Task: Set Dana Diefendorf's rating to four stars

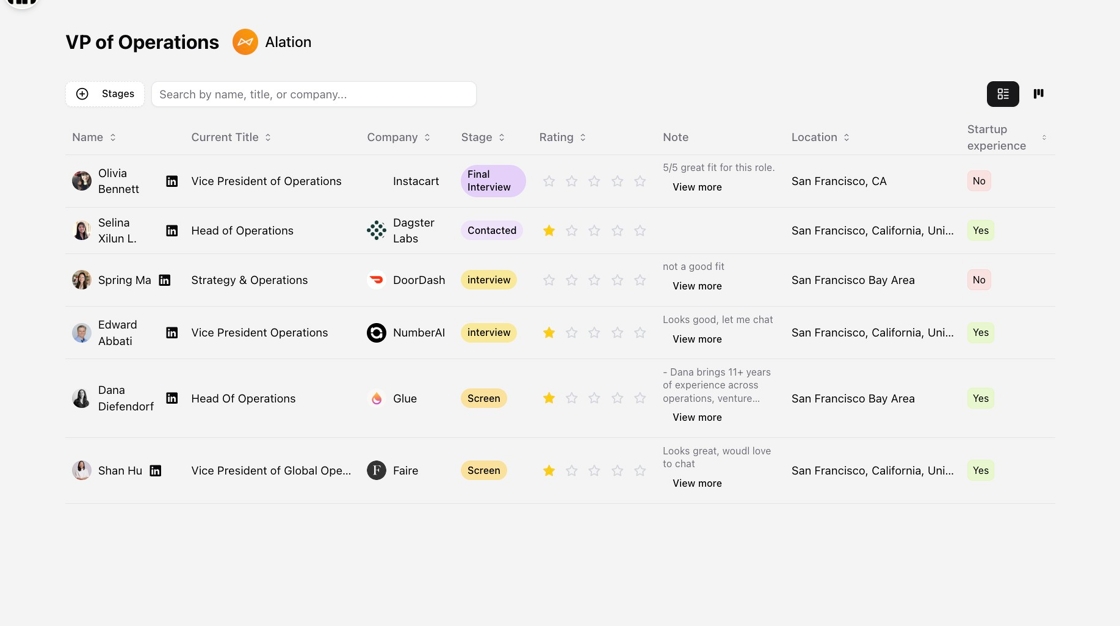Action: (617, 398)
